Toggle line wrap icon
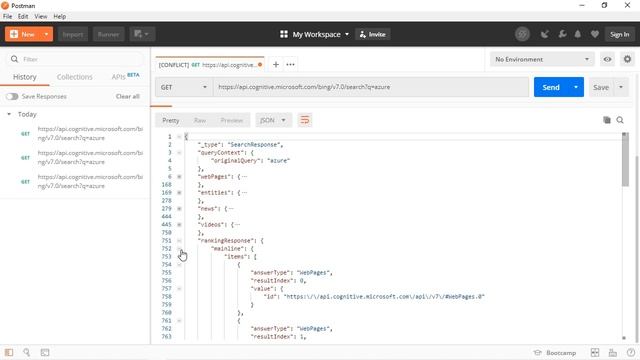The height and width of the screenshot is (360, 640). [x=305, y=120]
